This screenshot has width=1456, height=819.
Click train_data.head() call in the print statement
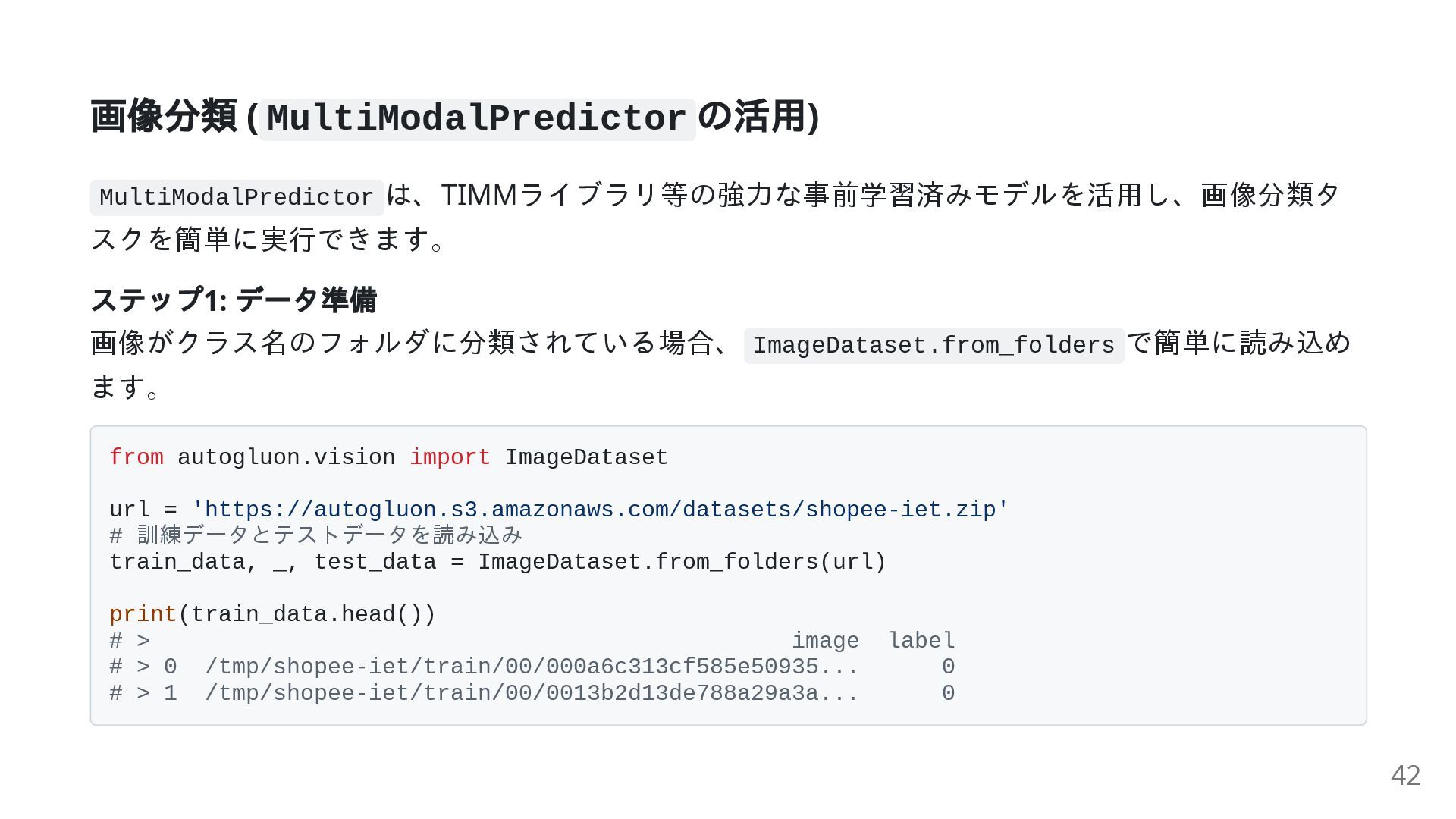pos(306,614)
